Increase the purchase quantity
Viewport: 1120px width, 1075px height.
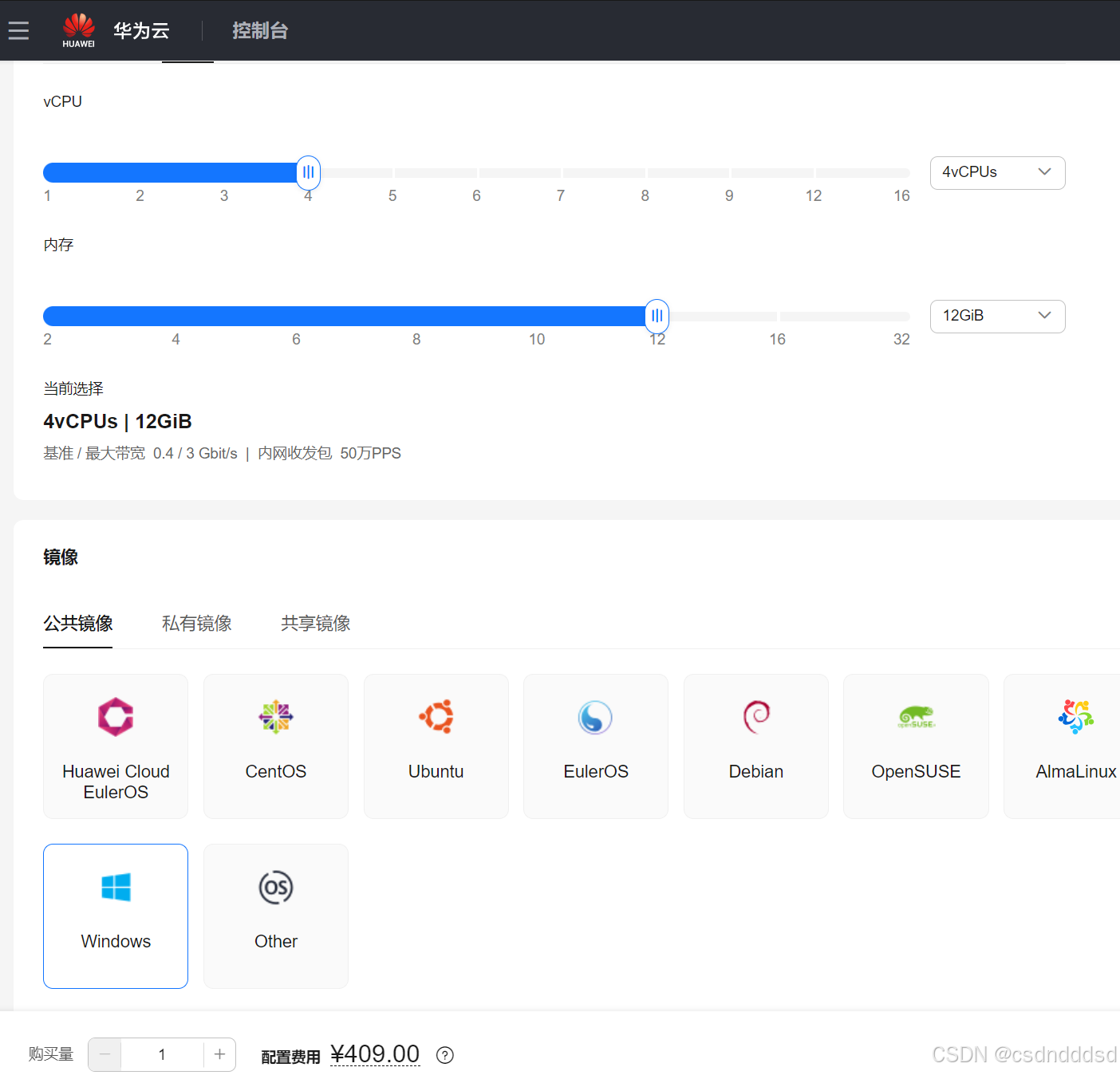click(219, 1054)
